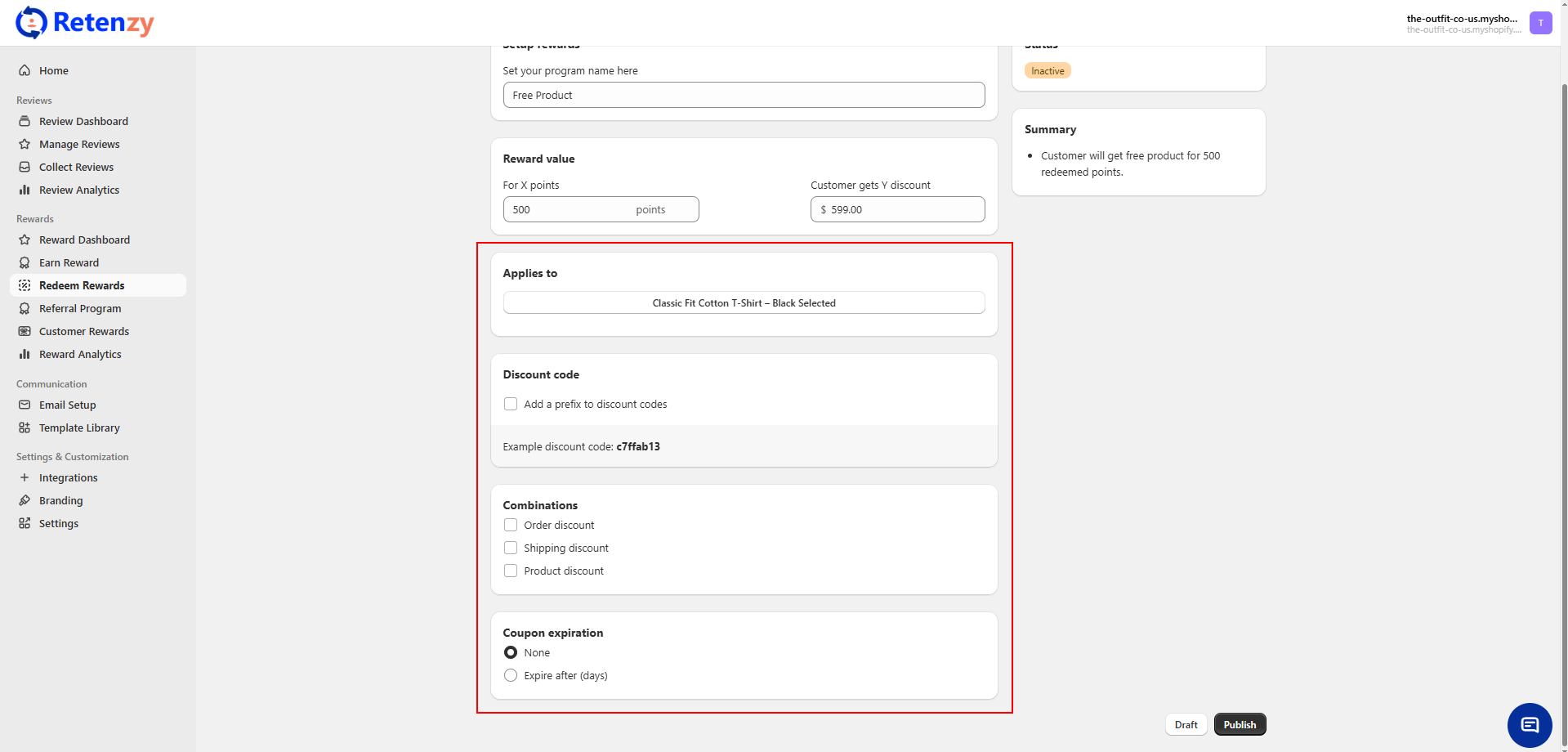
Task: Click the Branding brush icon
Action: pos(25,500)
